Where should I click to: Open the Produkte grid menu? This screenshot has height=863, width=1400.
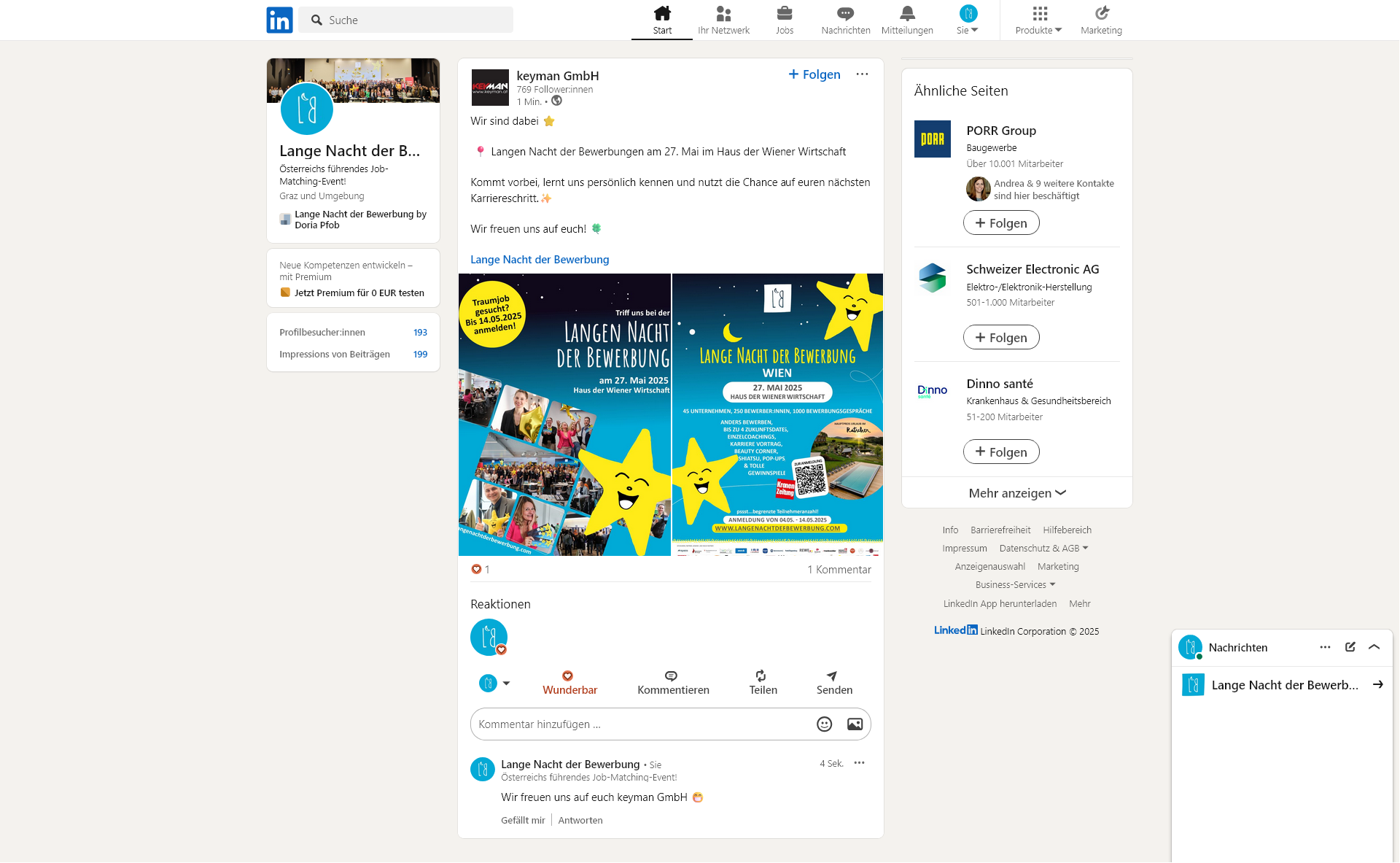click(1039, 20)
